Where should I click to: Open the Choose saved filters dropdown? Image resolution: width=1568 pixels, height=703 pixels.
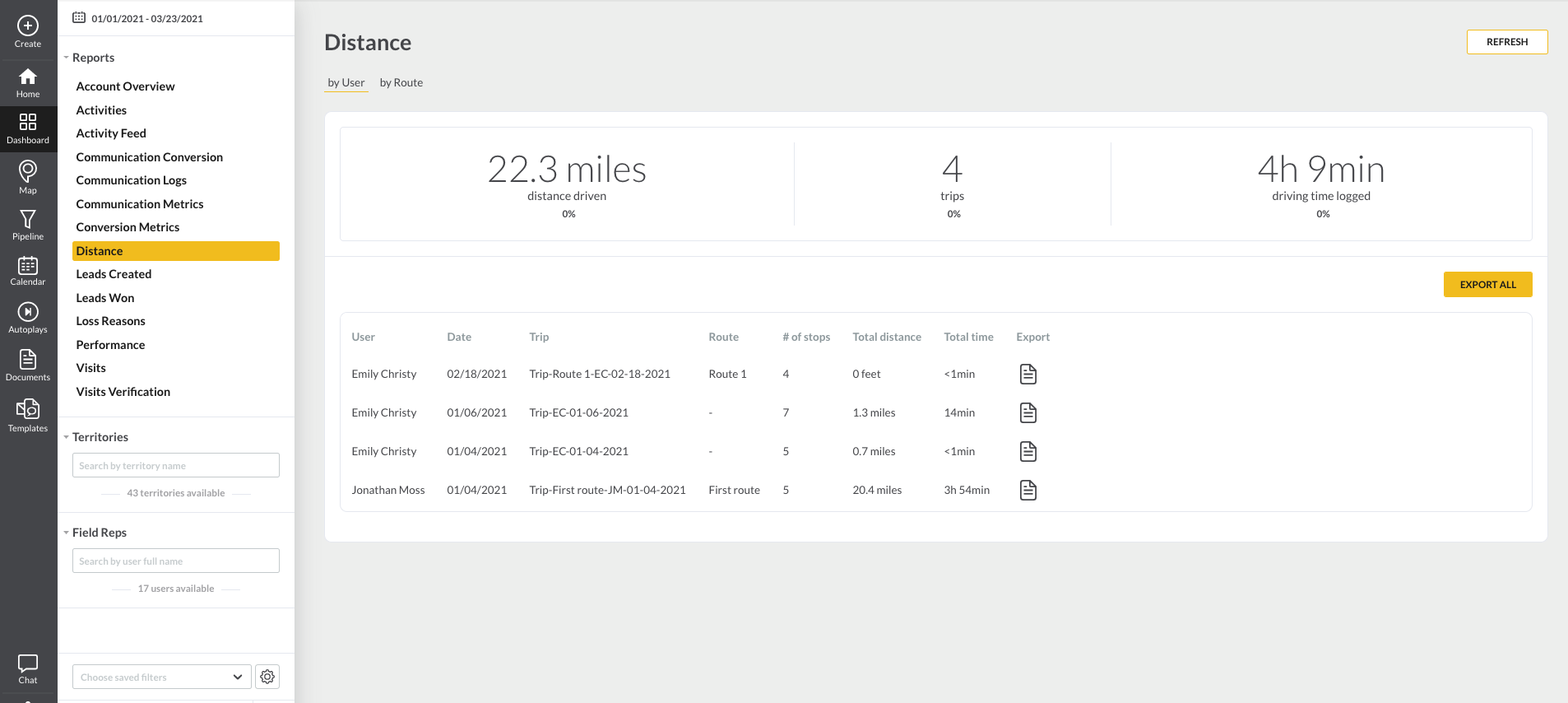coord(161,677)
